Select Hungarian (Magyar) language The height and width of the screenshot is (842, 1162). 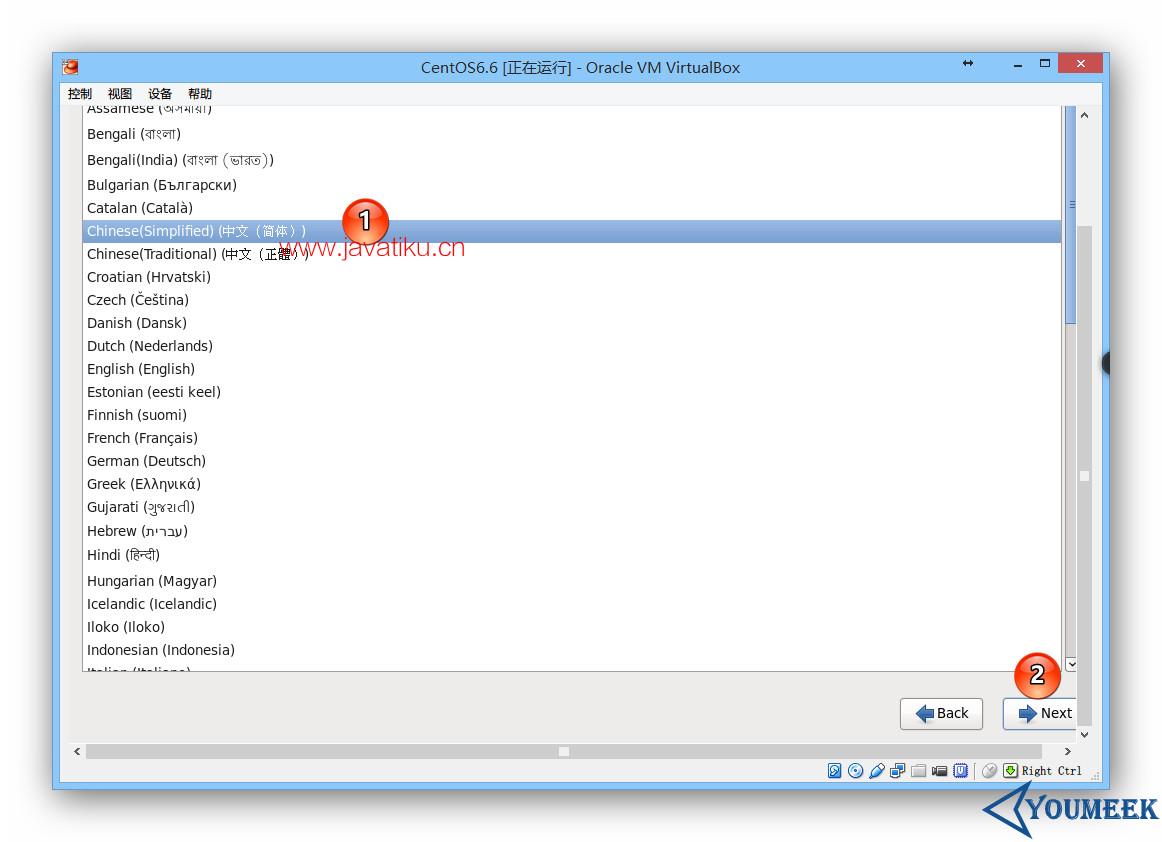571,581
